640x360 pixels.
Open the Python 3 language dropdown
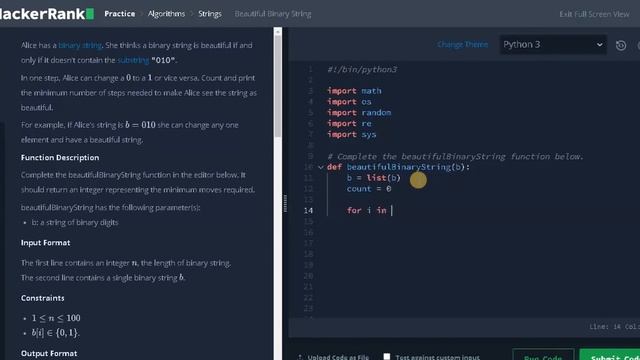click(553, 44)
